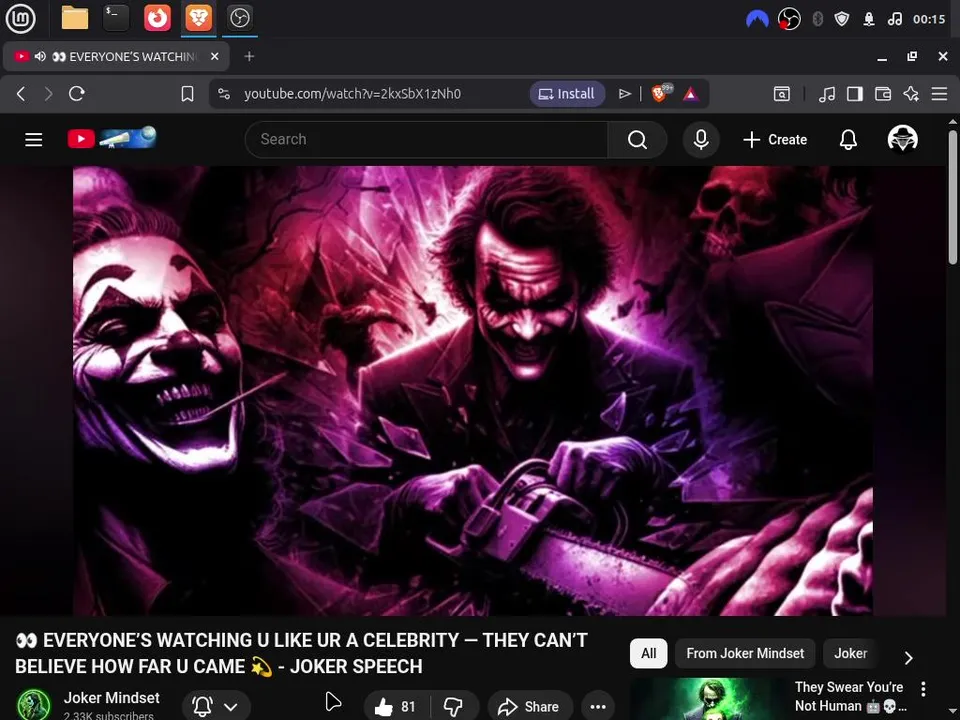The height and width of the screenshot is (720, 960).
Task: Select the EVERYONE'S WATCHING browser tab
Action: (x=116, y=56)
